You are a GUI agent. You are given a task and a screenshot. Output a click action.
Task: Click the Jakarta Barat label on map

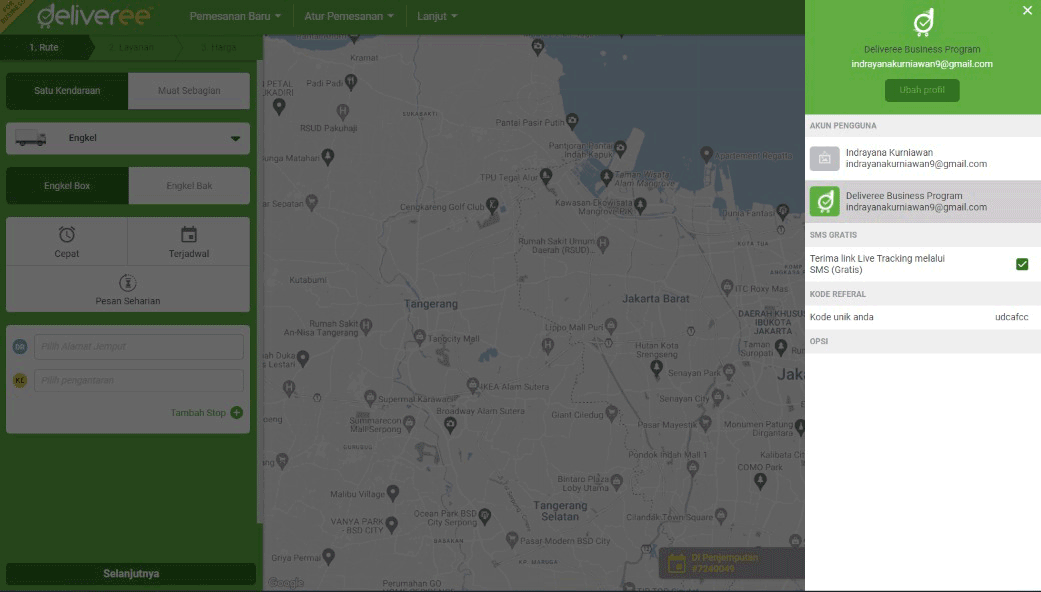pos(655,299)
